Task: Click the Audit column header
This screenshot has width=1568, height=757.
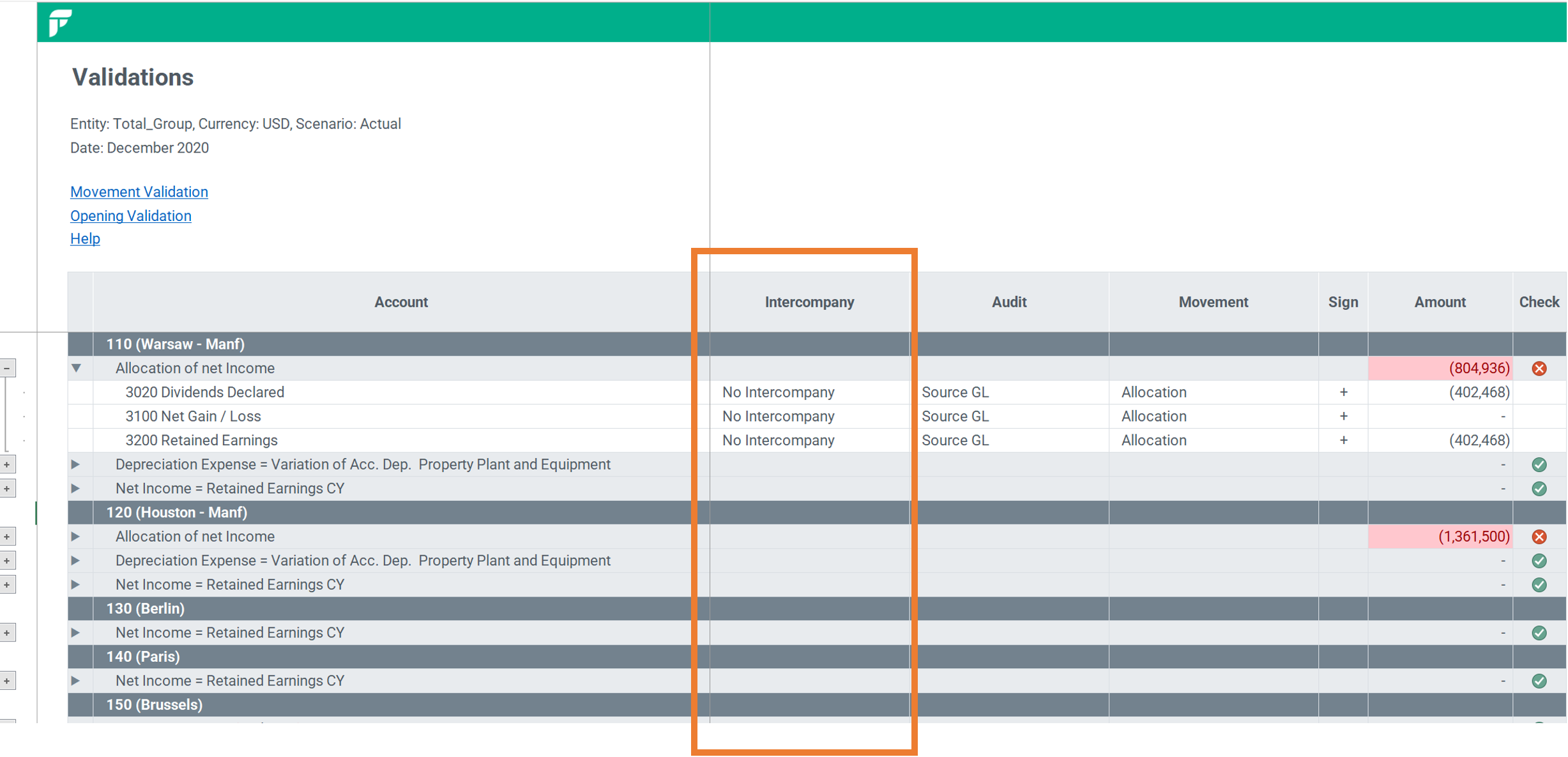Action: [1009, 302]
